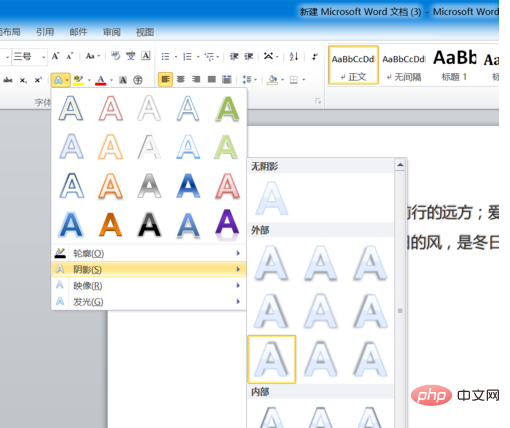The height and width of the screenshot is (428, 510).
Task: Click the numbered list icon
Action: tap(187, 56)
